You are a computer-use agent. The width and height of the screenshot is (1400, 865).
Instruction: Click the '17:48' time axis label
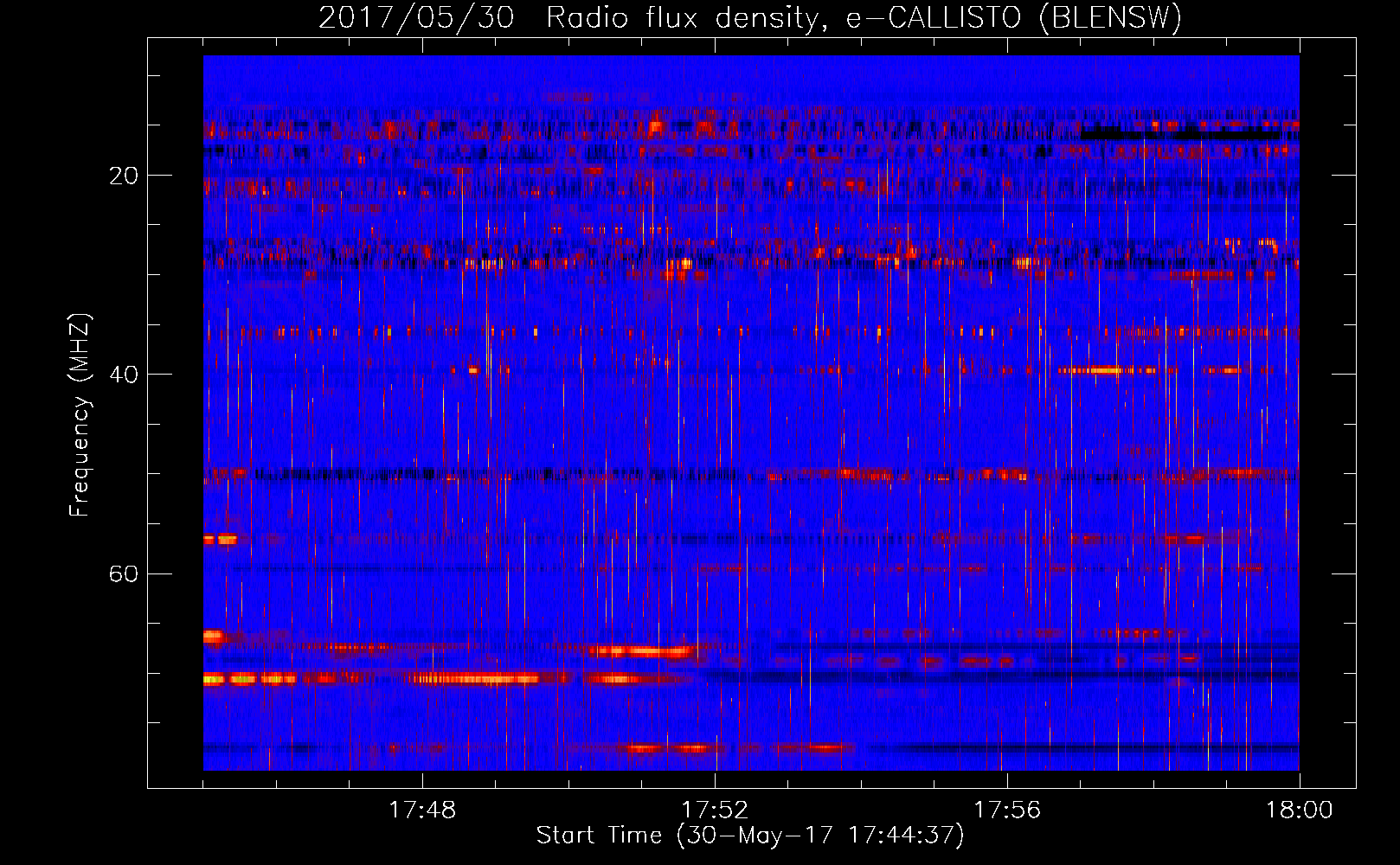click(x=422, y=811)
